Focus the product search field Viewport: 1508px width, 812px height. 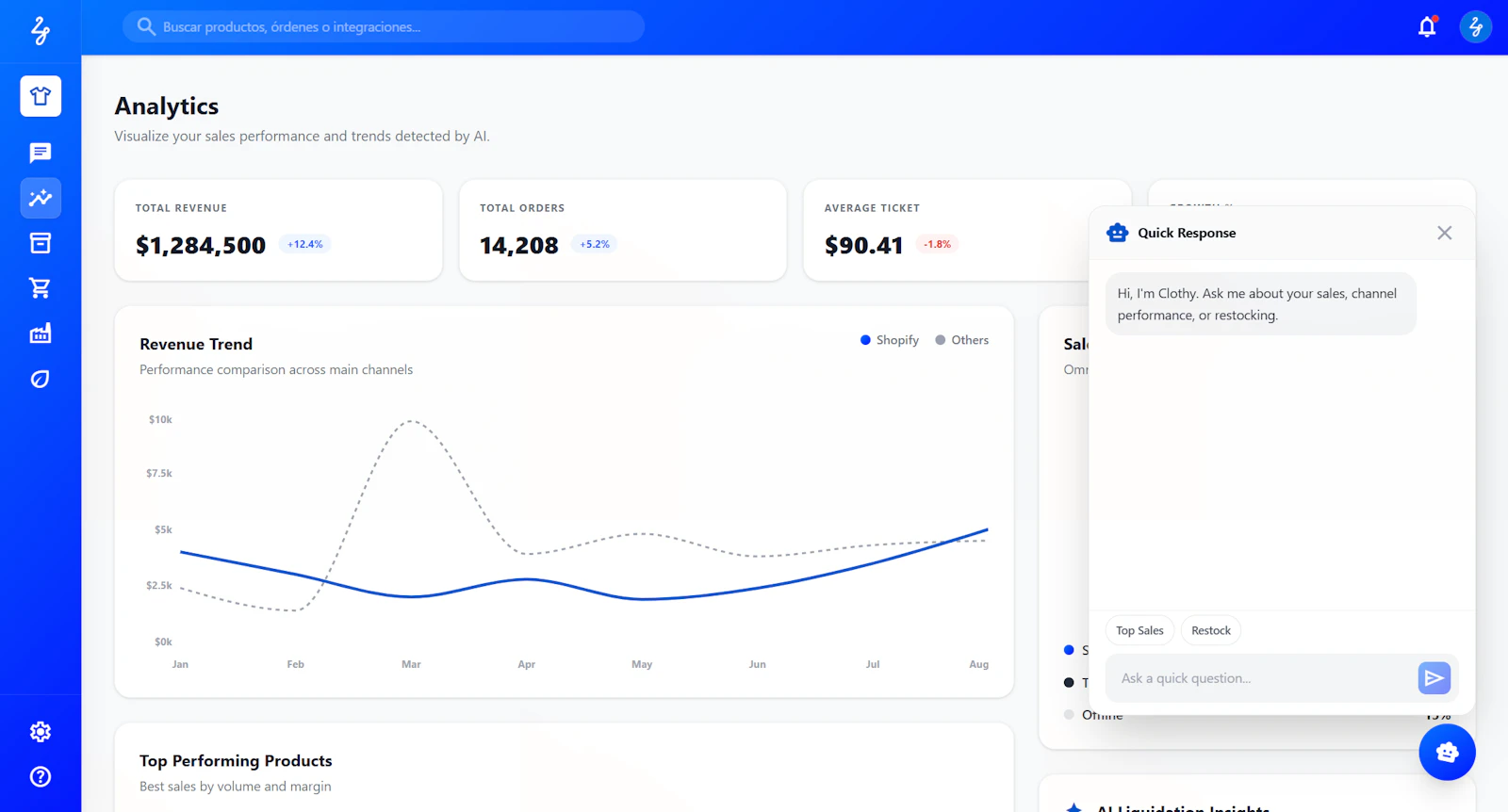[x=384, y=26]
